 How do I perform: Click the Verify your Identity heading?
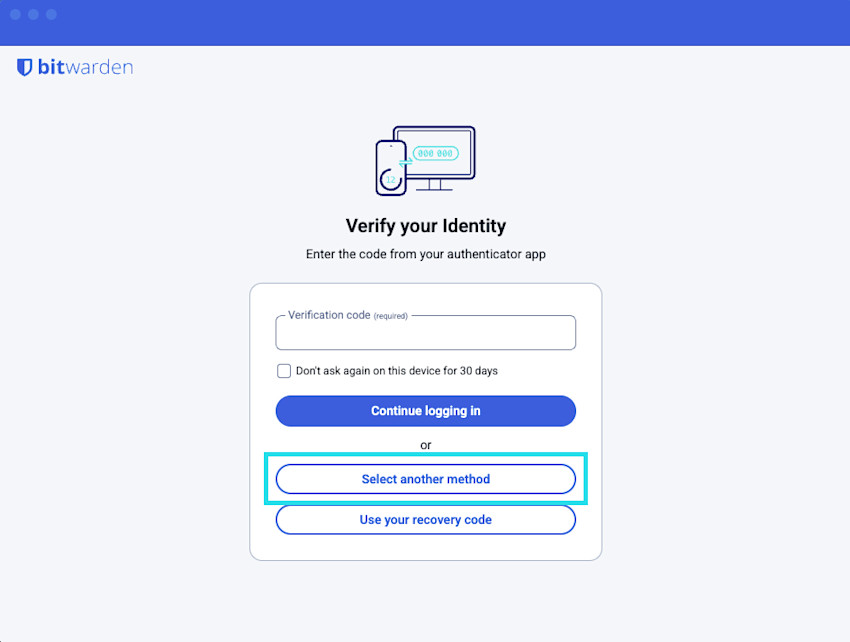(425, 226)
